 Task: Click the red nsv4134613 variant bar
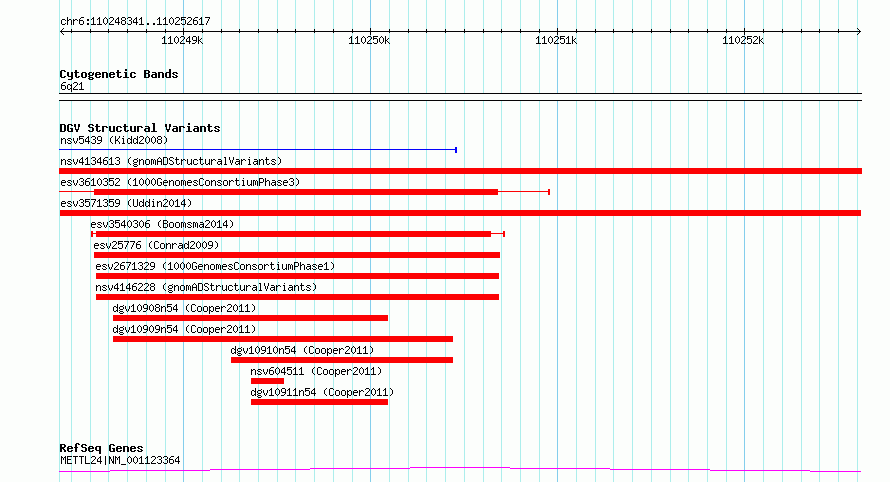tap(460, 171)
